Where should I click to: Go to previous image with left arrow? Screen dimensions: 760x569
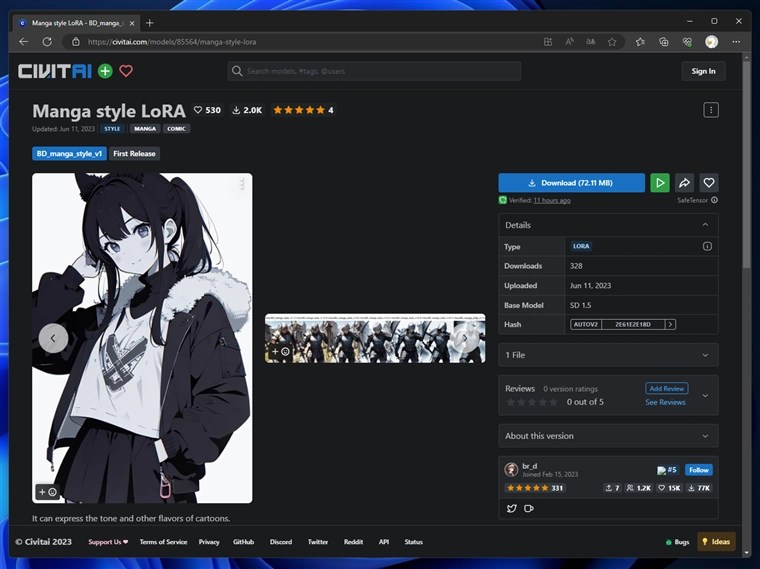tap(53, 338)
